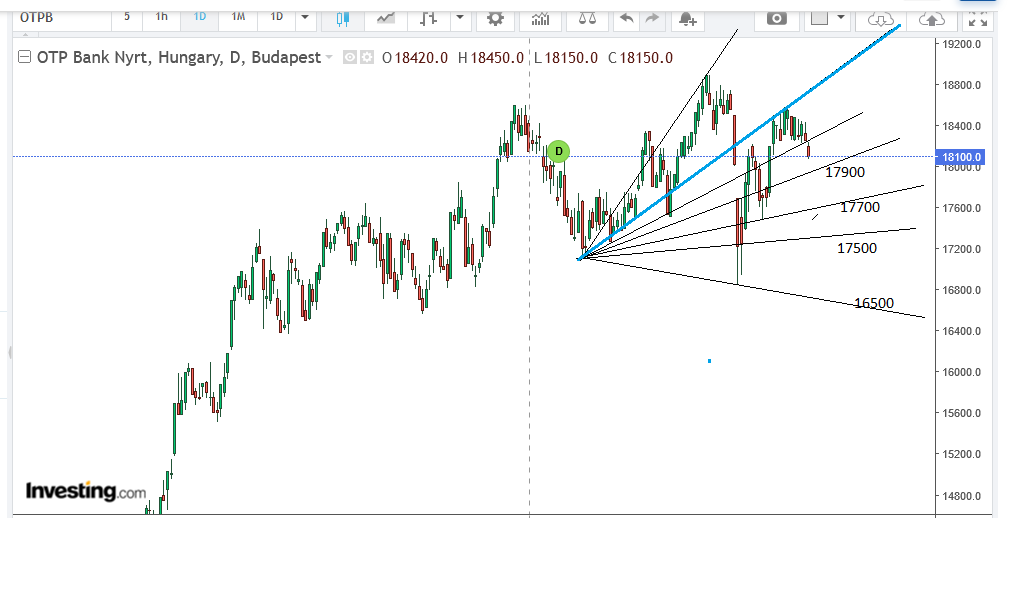Take a chart snapshot with camera icon
The image size is (1014, 613).
tap(777, 18)
